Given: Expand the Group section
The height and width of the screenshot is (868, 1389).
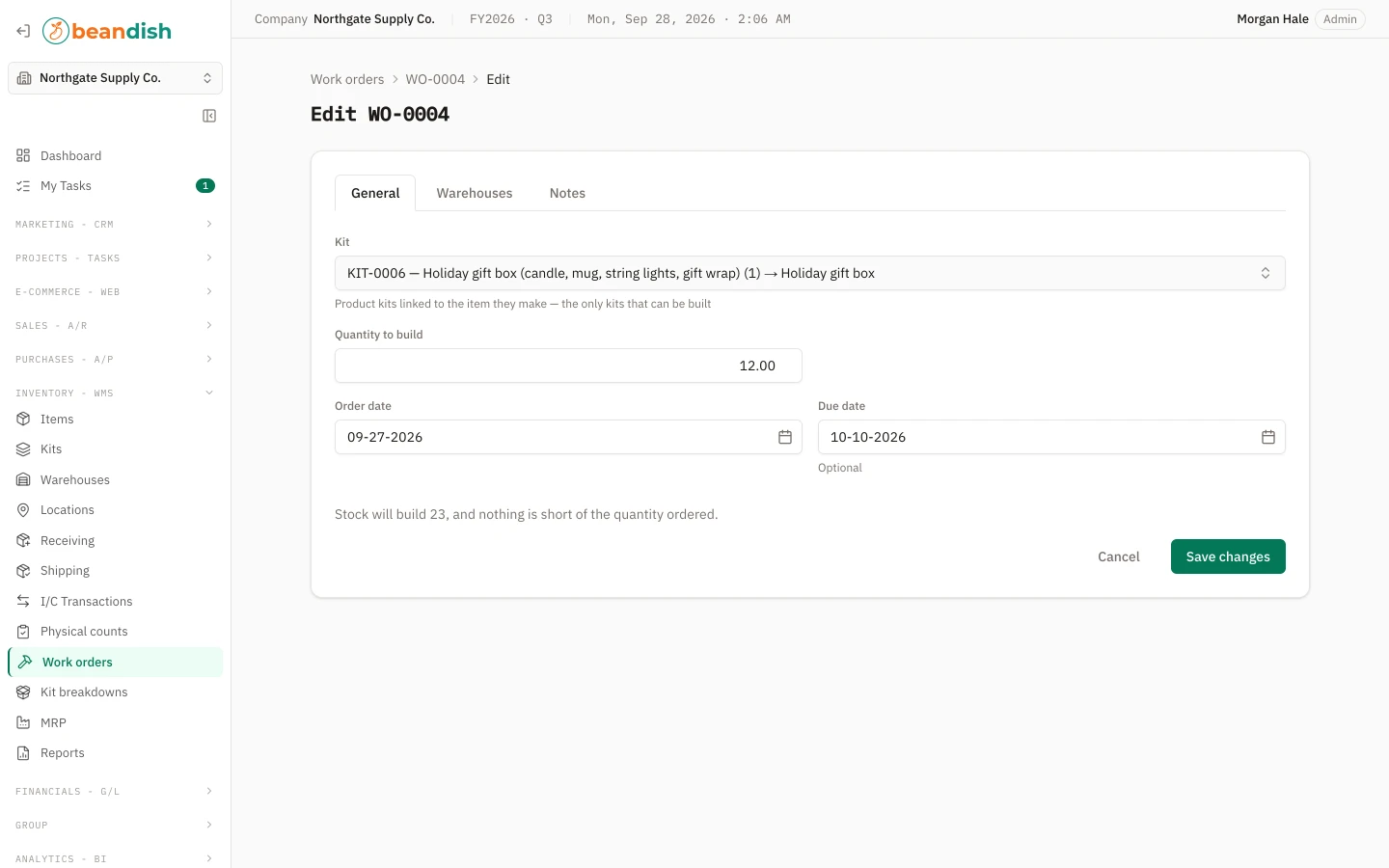Looking at the screenshot, I should point(115,826).
